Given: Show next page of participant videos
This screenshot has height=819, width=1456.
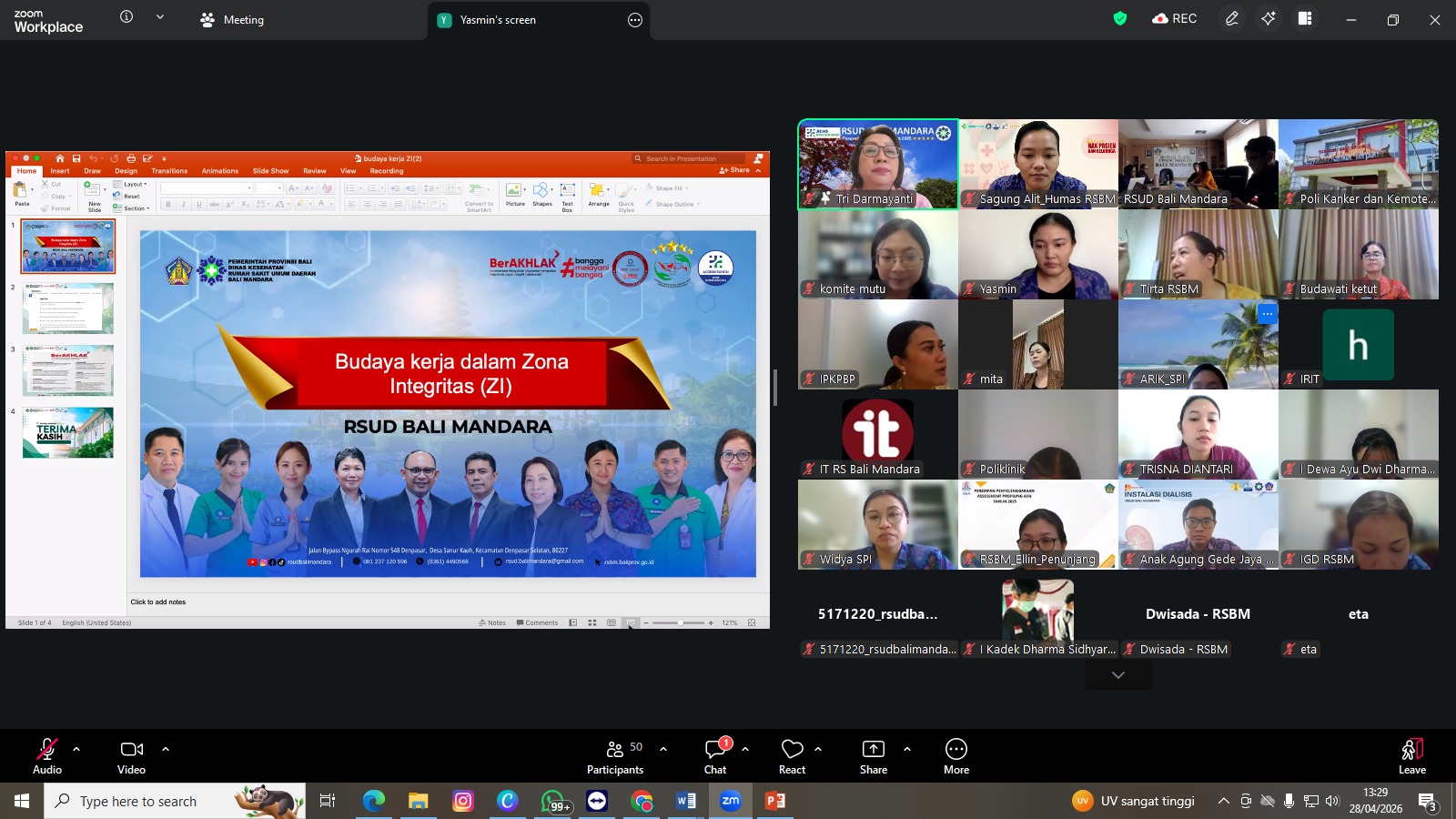Looking at the screenshot, I should click(x=1118, y=675).
